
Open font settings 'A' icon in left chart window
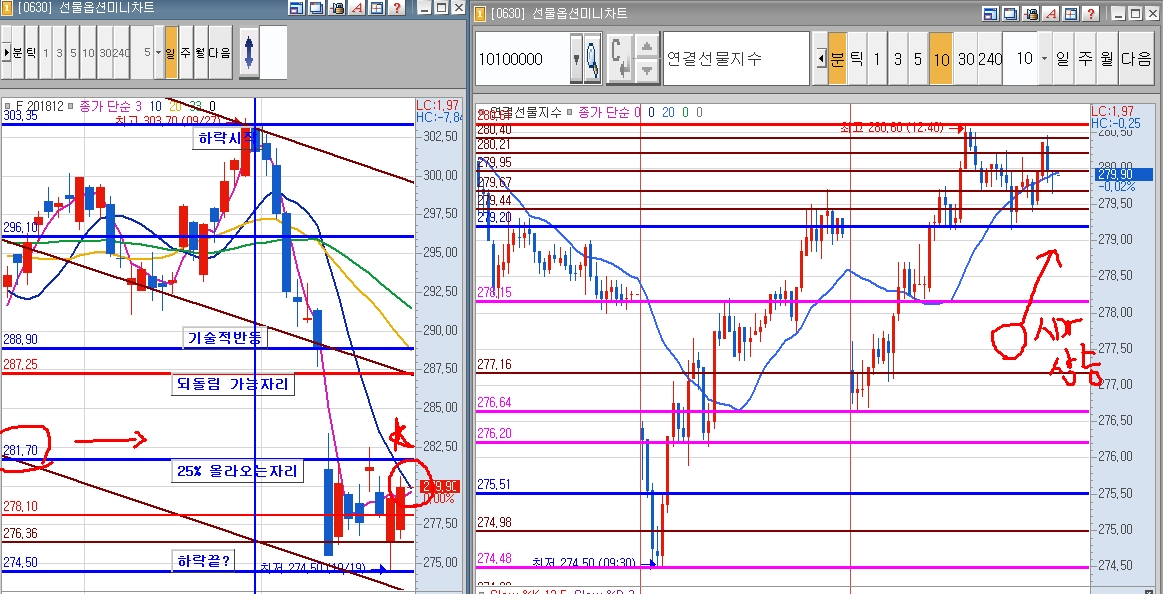point(357,8)
